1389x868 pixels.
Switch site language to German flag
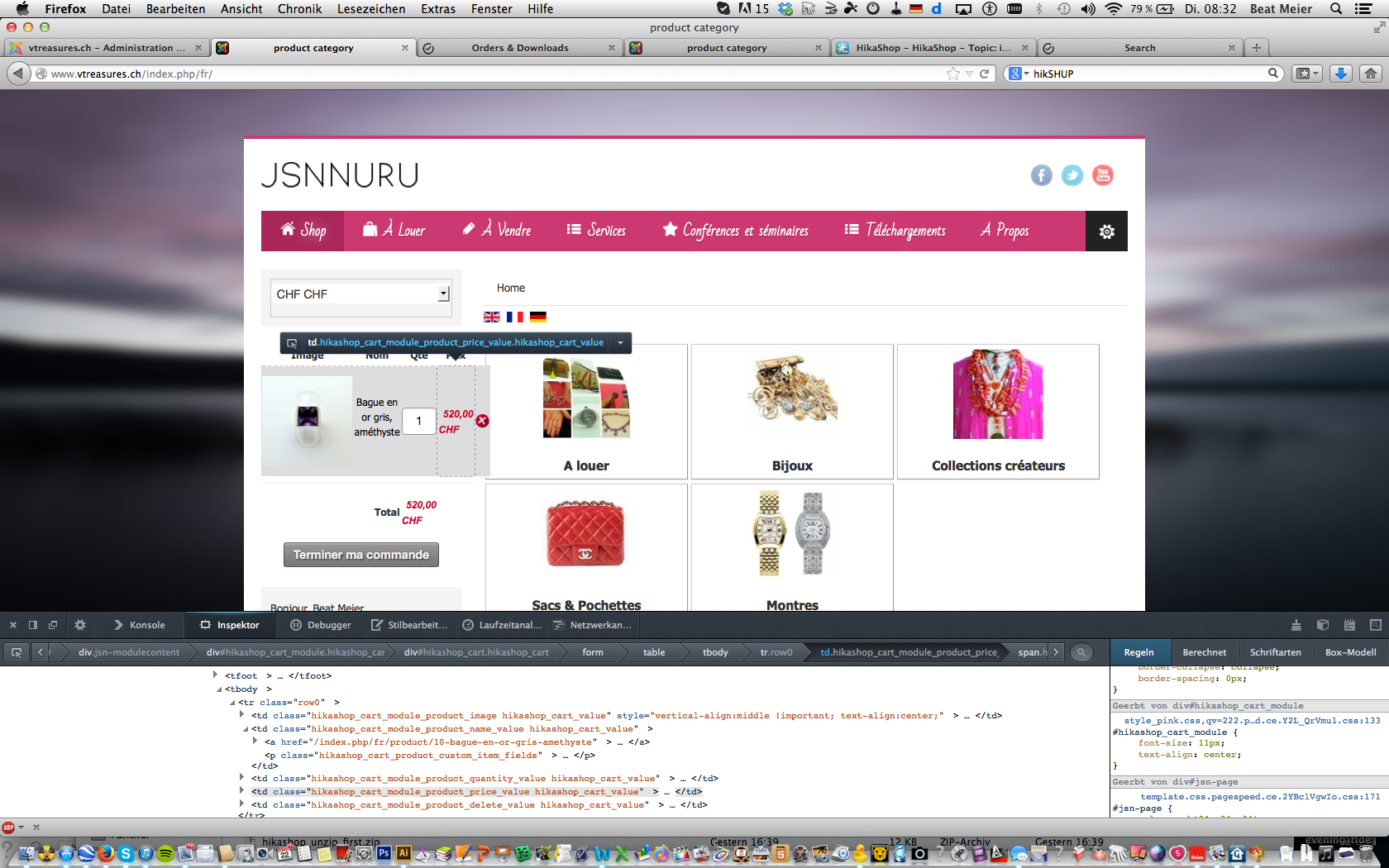click(x=537, y=317)
